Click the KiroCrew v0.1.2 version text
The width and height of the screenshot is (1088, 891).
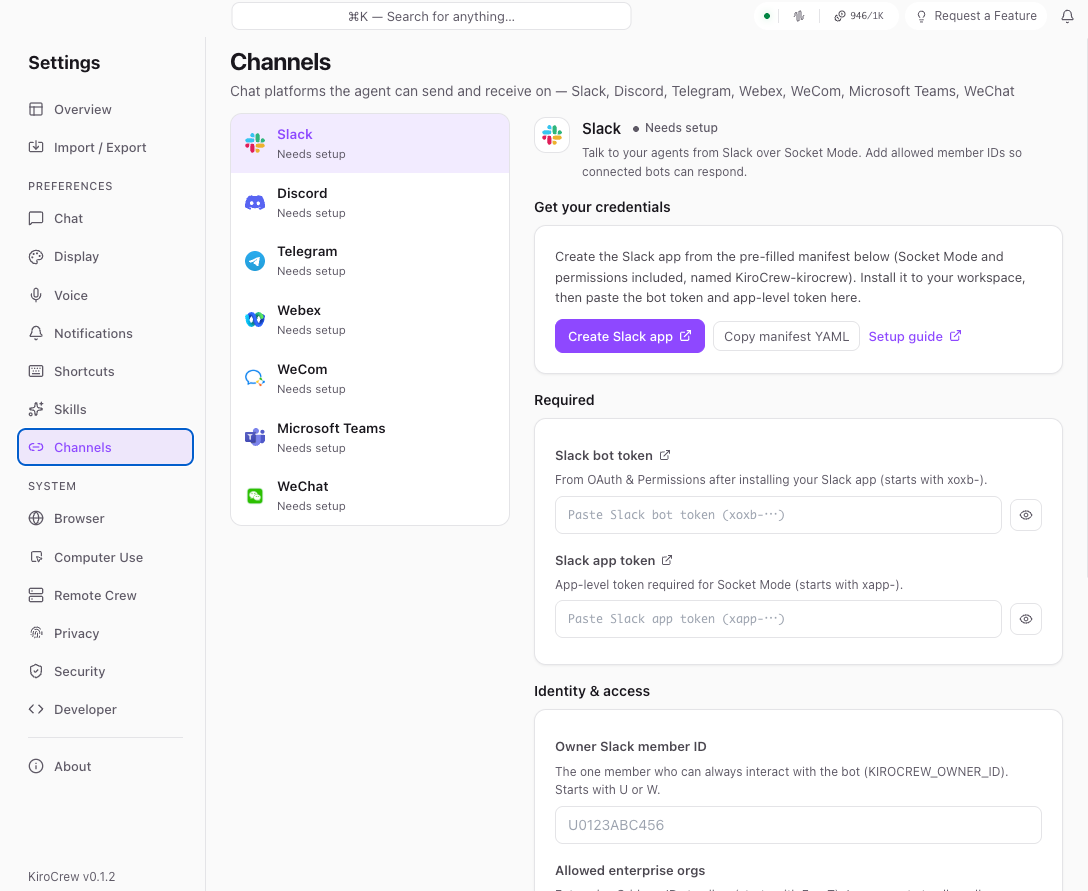pyautogui.click(x=71, y=876)
